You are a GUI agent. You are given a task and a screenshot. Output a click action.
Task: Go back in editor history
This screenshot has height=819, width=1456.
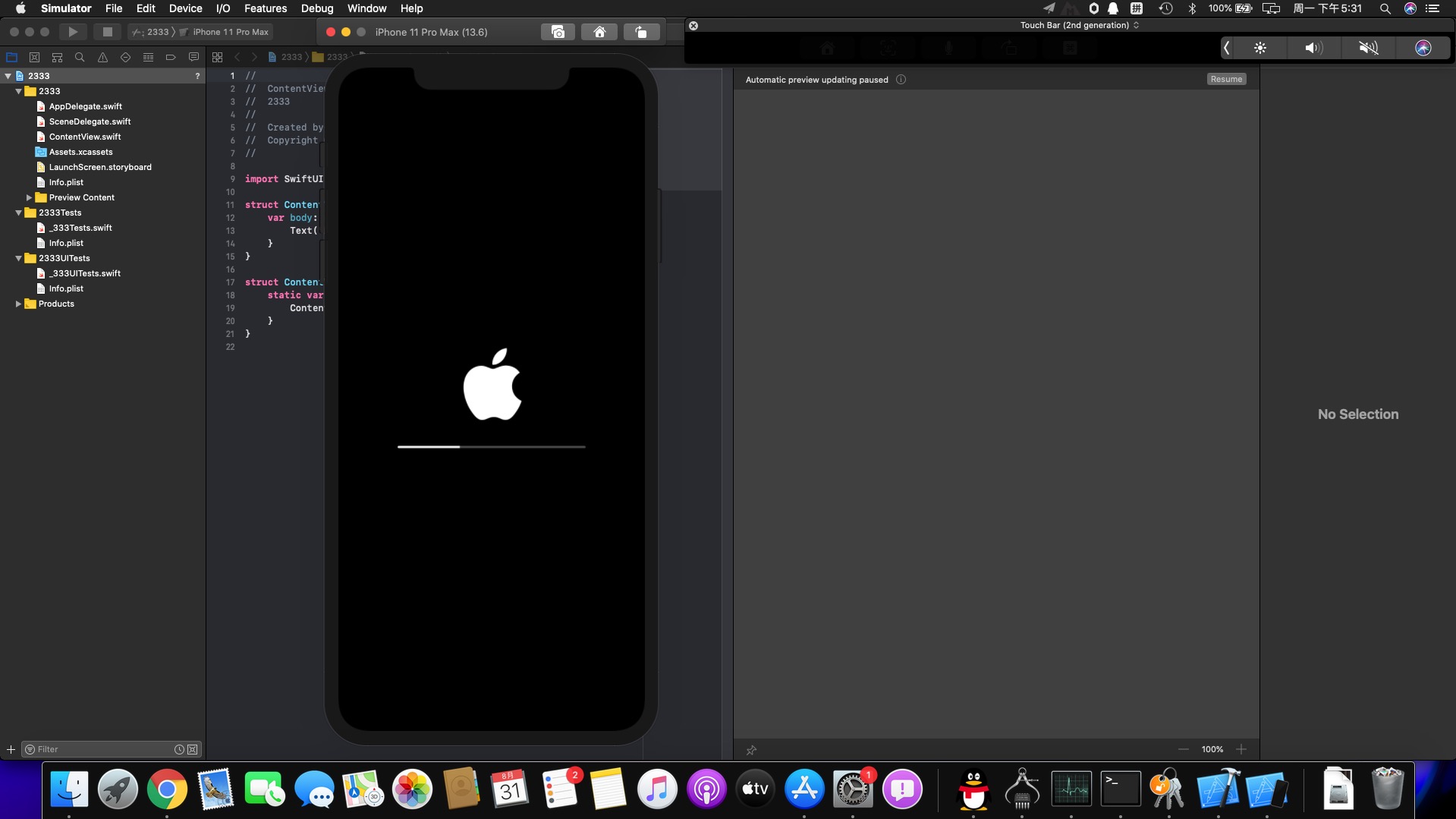coord(237,57)
